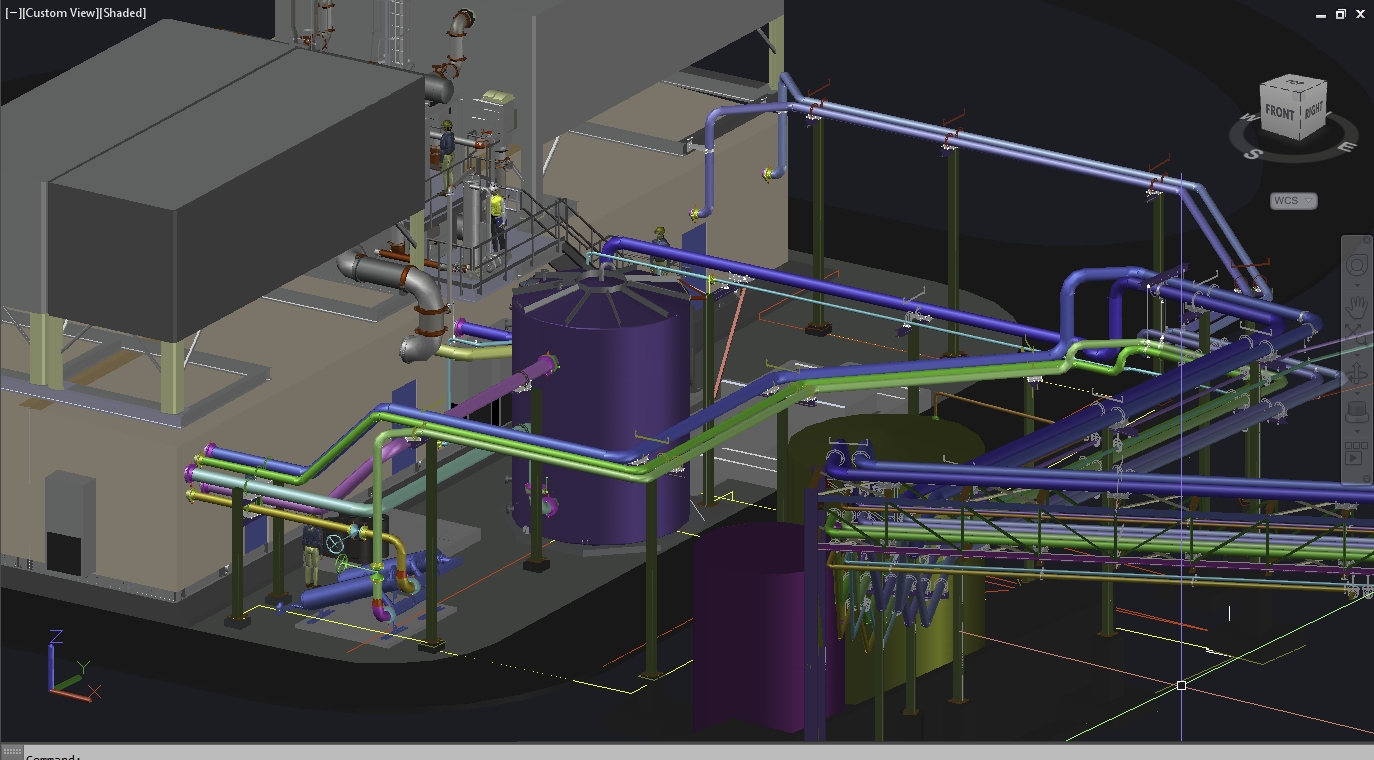
Task: Click the RIGHT face of the ViewCube
Action: pos(1313,109)
